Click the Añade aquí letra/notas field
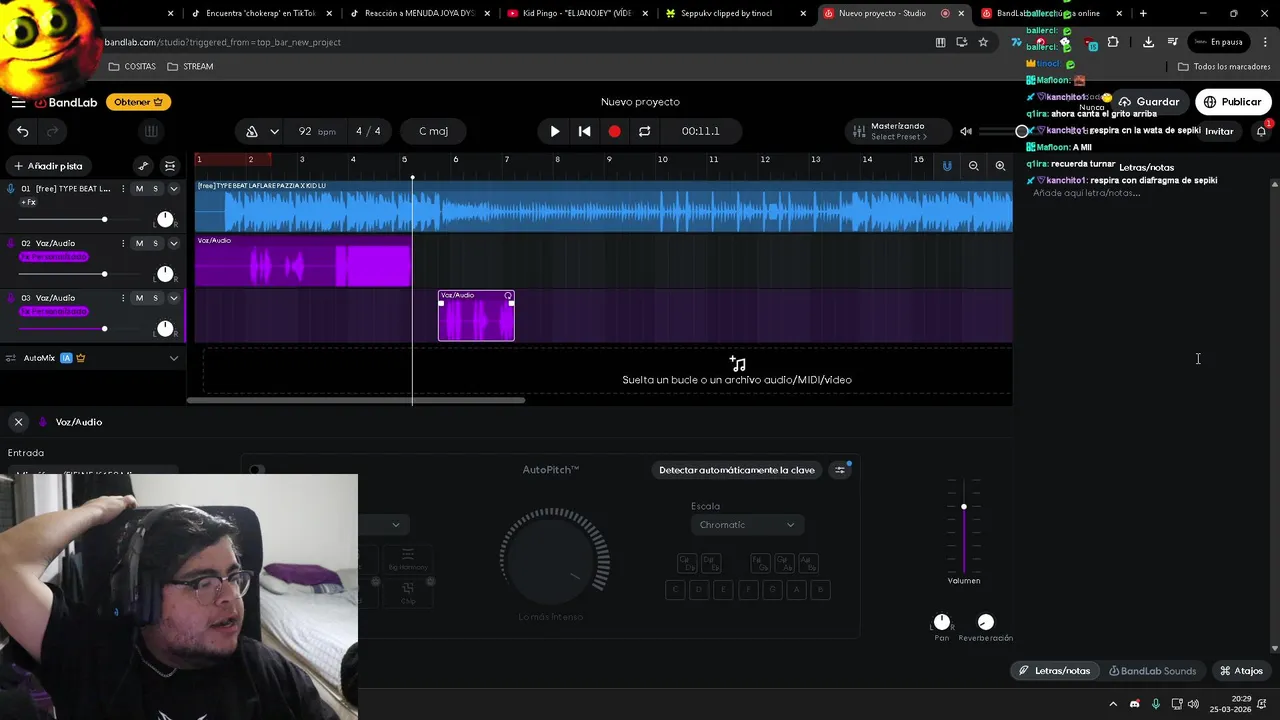The image size is (1280, 720). click(x=1086, y=193)
